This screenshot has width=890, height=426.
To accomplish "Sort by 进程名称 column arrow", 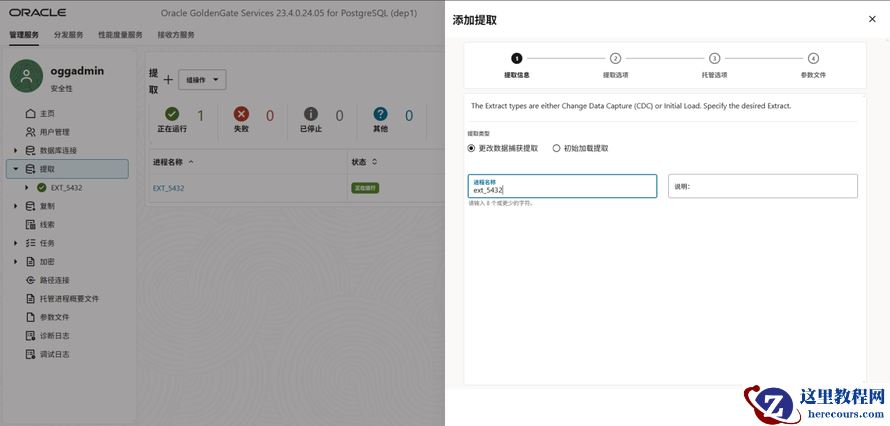I will click(191, 162).
